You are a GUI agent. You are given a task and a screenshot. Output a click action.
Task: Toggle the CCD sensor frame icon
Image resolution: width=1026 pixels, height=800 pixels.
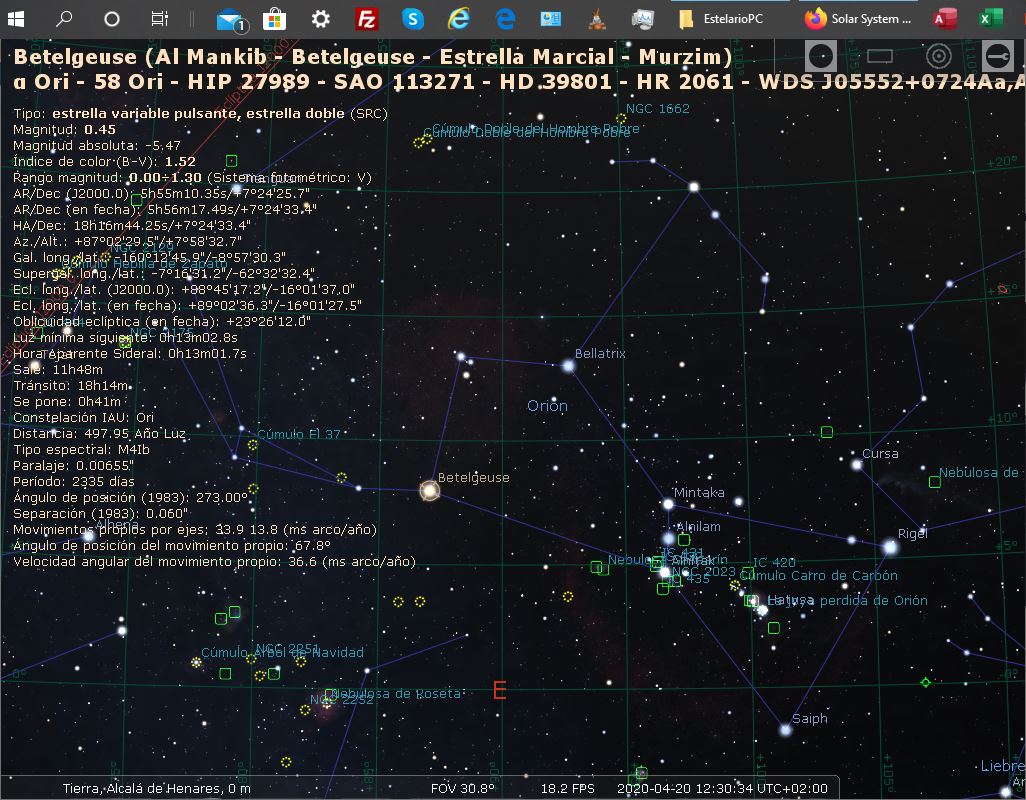tap(880, 56)
